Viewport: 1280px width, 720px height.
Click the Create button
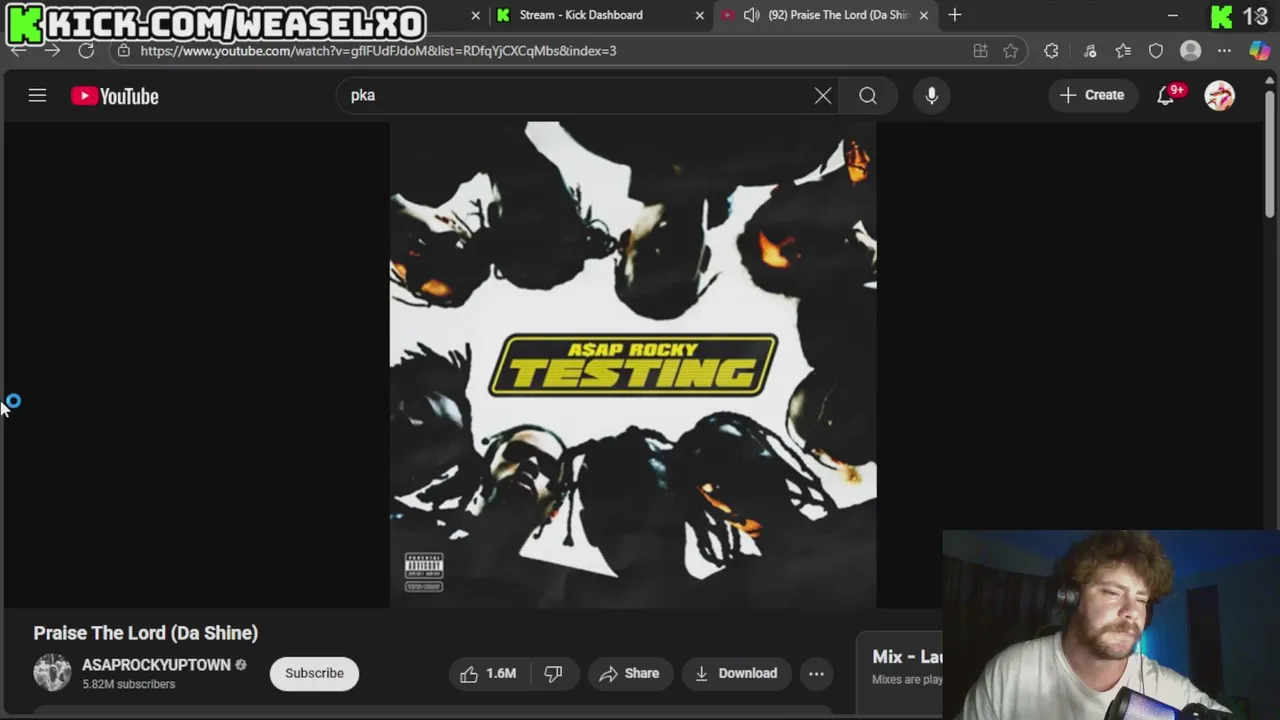pos(1092,95)
